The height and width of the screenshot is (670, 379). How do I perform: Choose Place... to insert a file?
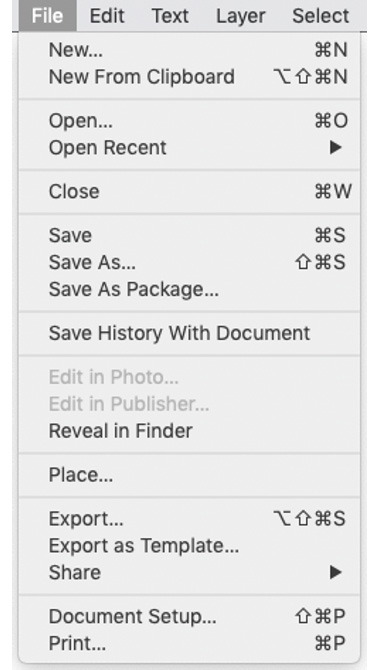click(x=189, y=475)
